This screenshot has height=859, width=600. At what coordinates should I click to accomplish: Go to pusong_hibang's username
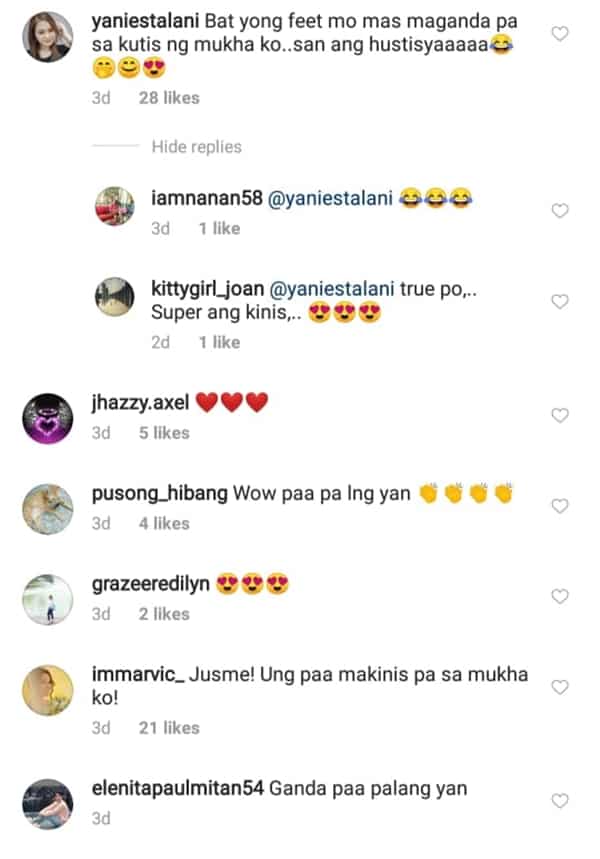point(159,494)
